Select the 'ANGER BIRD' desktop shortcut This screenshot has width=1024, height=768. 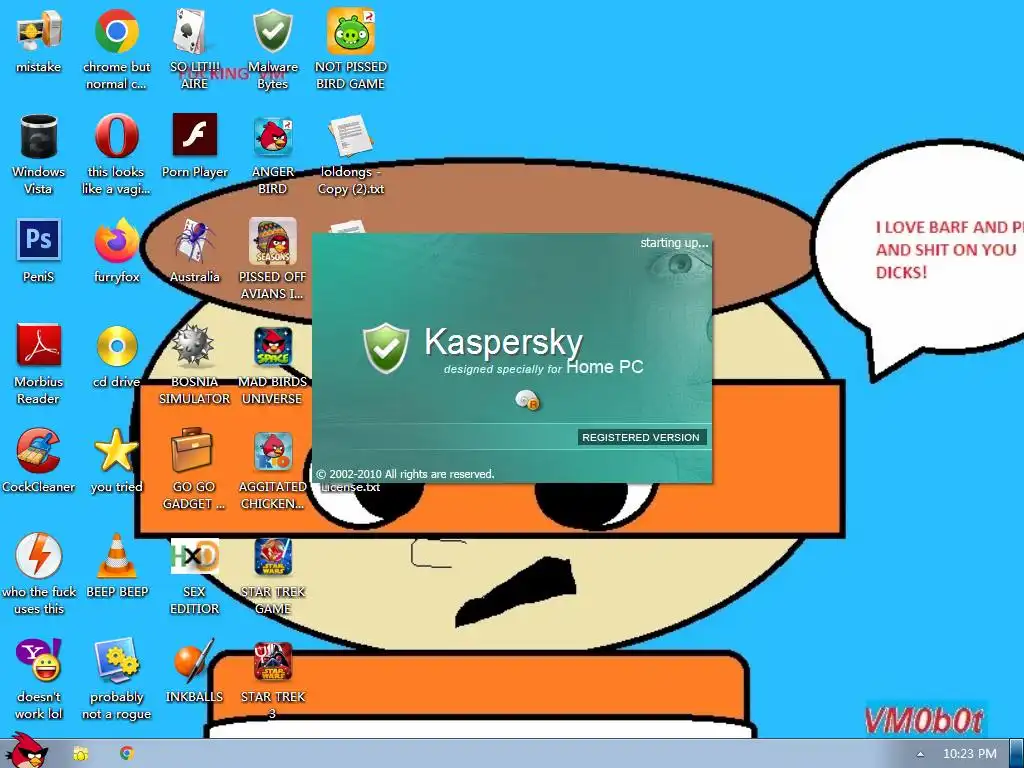pyautogui.click(x=272, y=136)
